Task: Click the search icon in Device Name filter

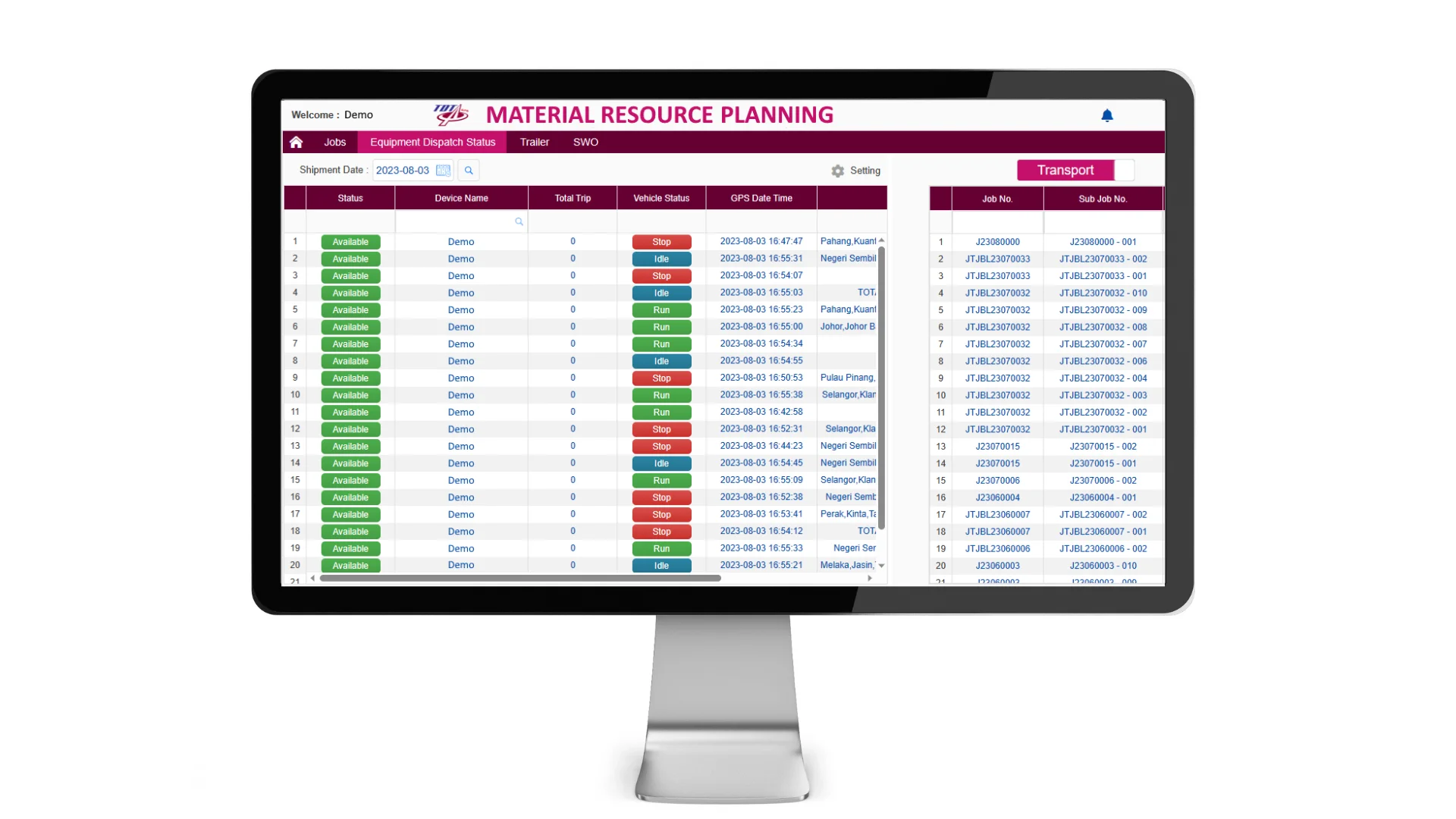Action: (519, 221)
